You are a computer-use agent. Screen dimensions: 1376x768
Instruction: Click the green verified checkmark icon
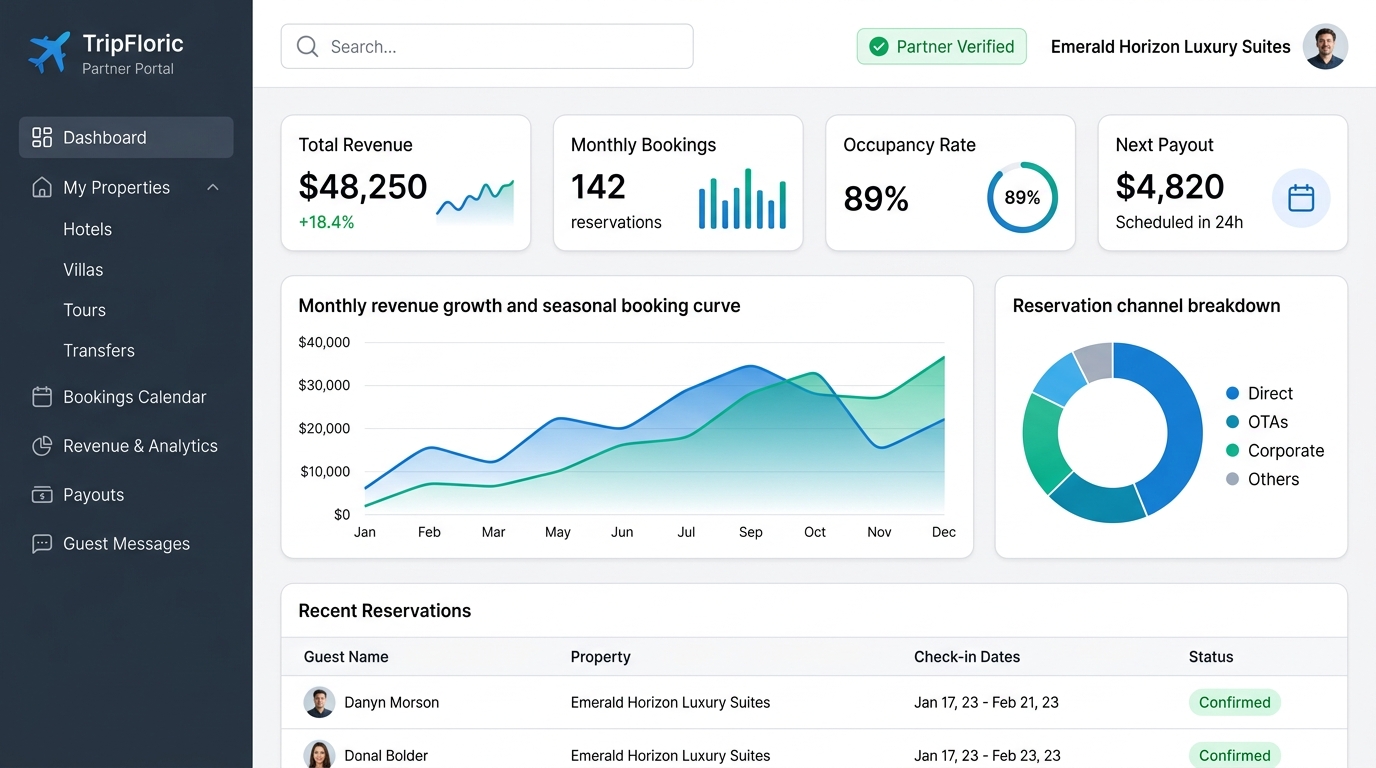[879, 46]
